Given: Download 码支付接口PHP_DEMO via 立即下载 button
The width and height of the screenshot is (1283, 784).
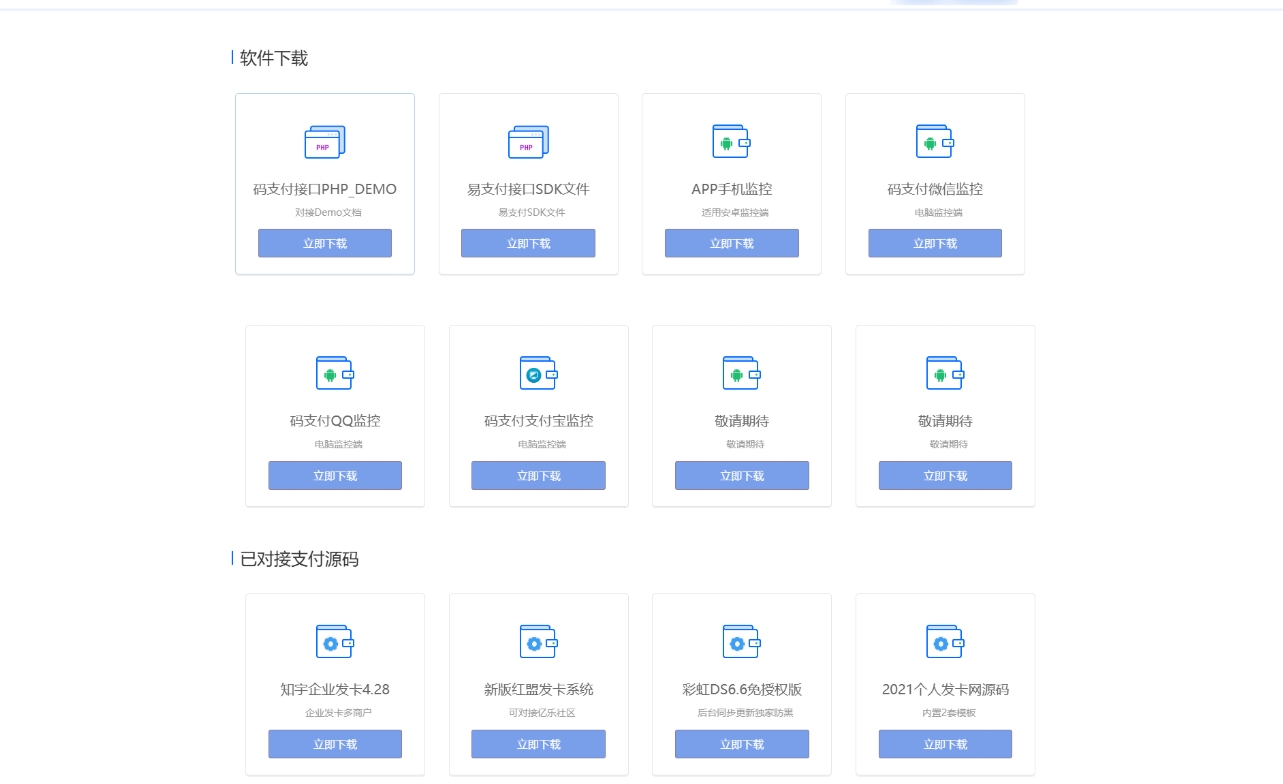Looking at the screenshot, I should 325,243.
